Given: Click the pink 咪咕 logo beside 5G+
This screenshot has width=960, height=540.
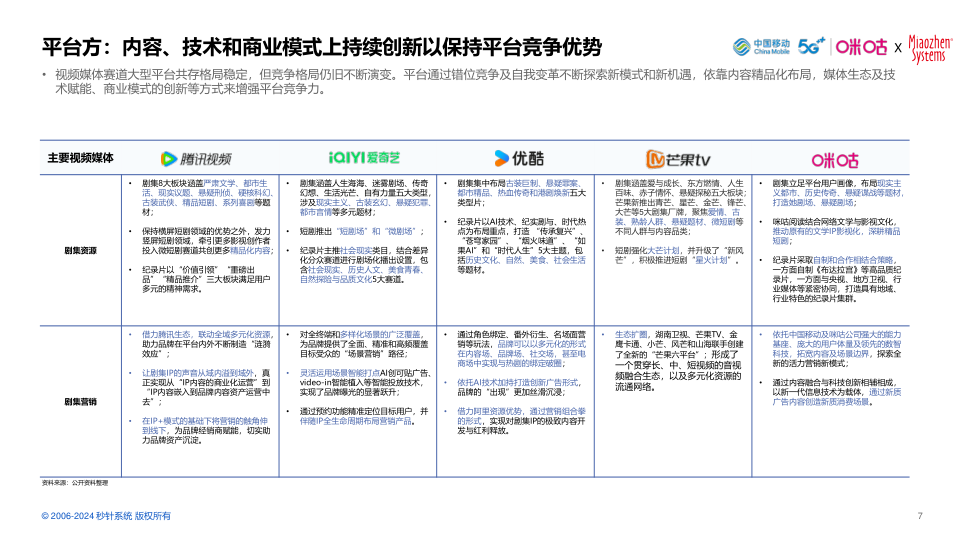Looking at the screenshot, I should point(861,47).
